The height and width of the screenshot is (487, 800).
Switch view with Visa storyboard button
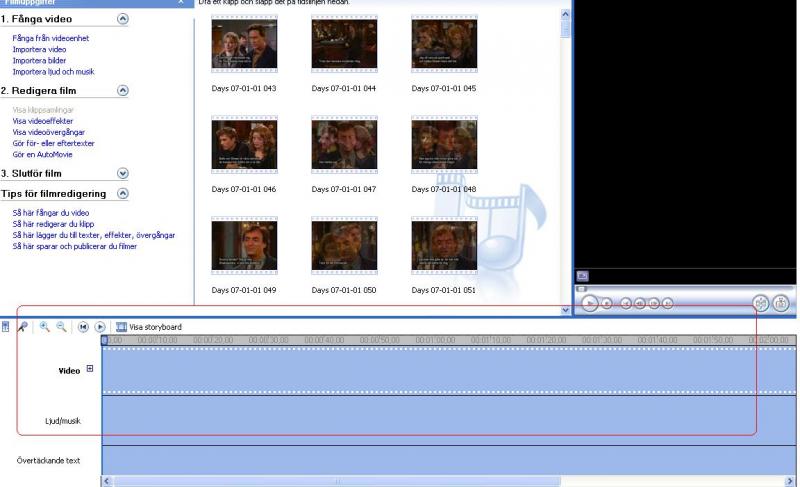pyautogui.click(x=149, y=327)
